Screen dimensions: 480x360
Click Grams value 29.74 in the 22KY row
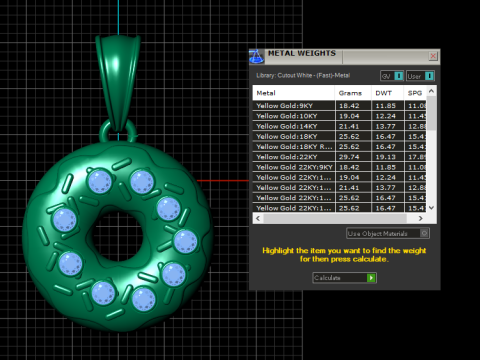click(349, 157)
